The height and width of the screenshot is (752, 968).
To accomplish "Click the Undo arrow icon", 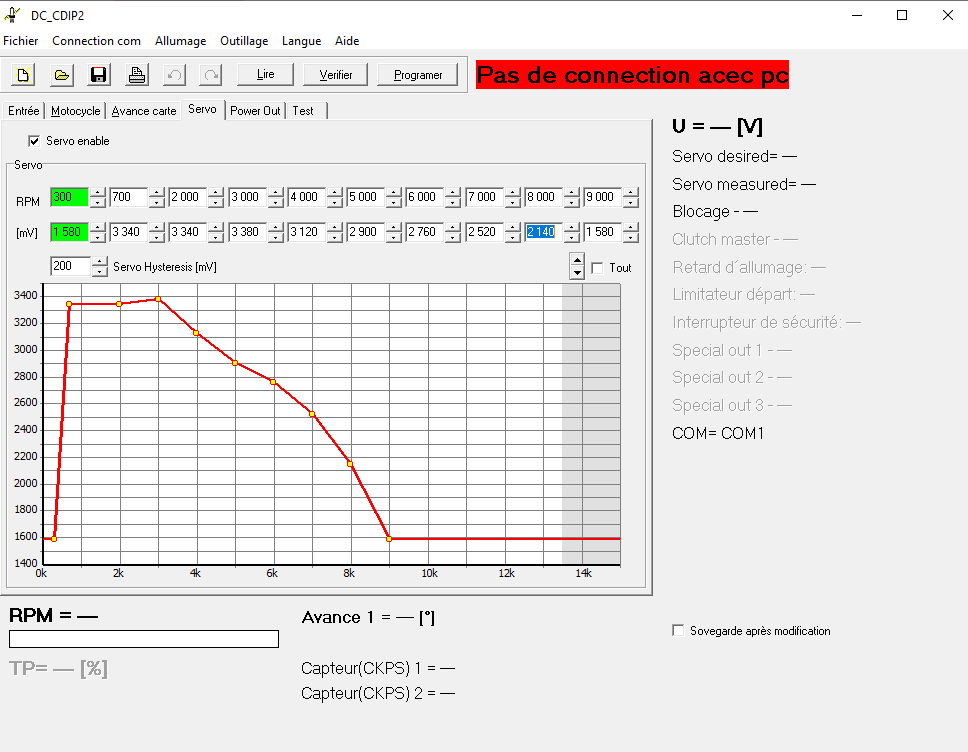I will pyautogui.click(x=174, y=75).
